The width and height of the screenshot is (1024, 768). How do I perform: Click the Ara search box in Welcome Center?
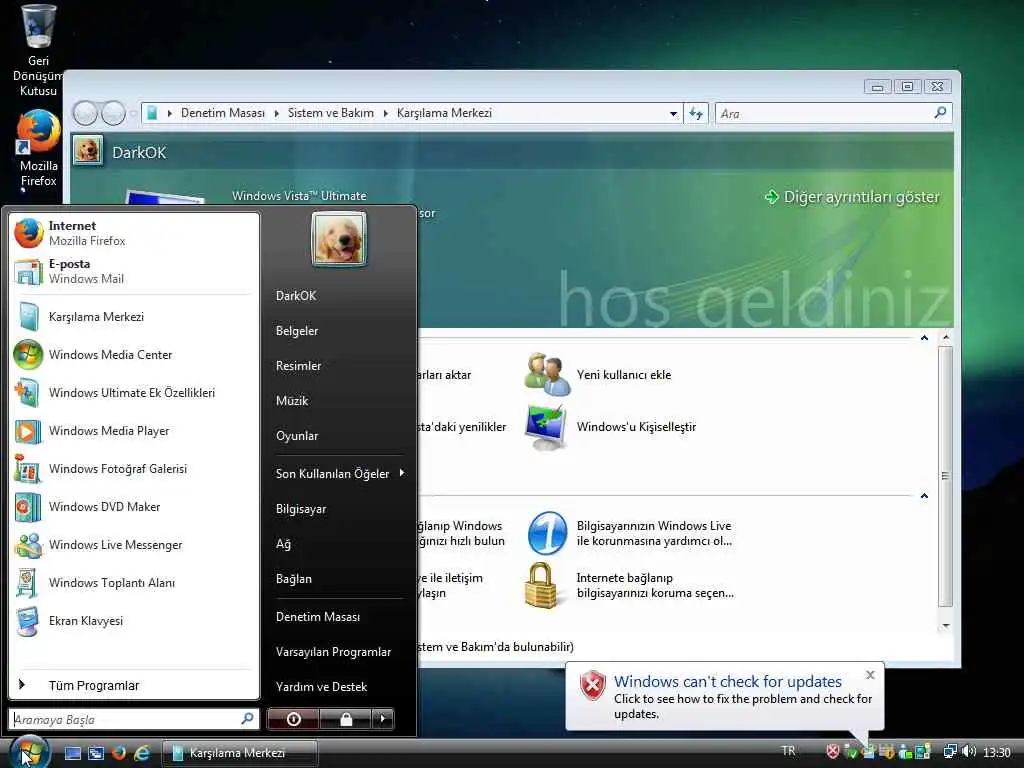click(833, 114)
